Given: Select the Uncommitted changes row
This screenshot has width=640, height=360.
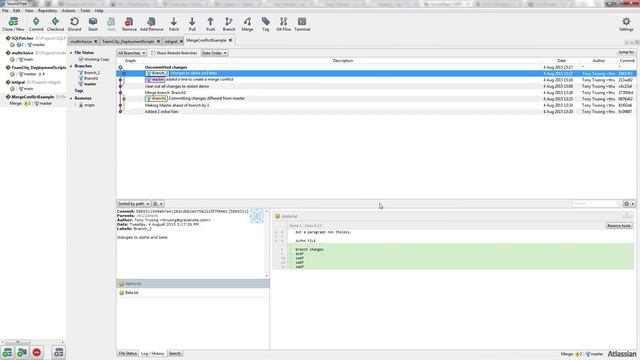Looking at the screenshot, I should pos(376,67).
